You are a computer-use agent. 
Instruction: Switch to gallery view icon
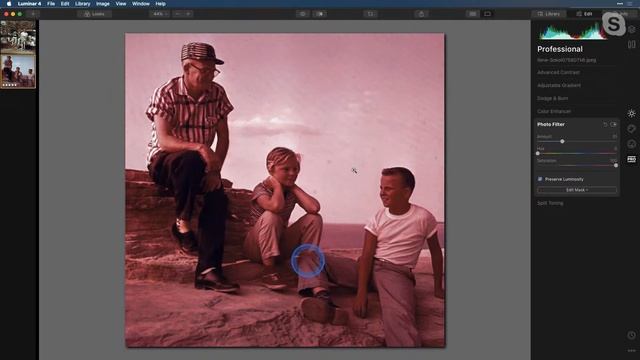click(473, 14)
